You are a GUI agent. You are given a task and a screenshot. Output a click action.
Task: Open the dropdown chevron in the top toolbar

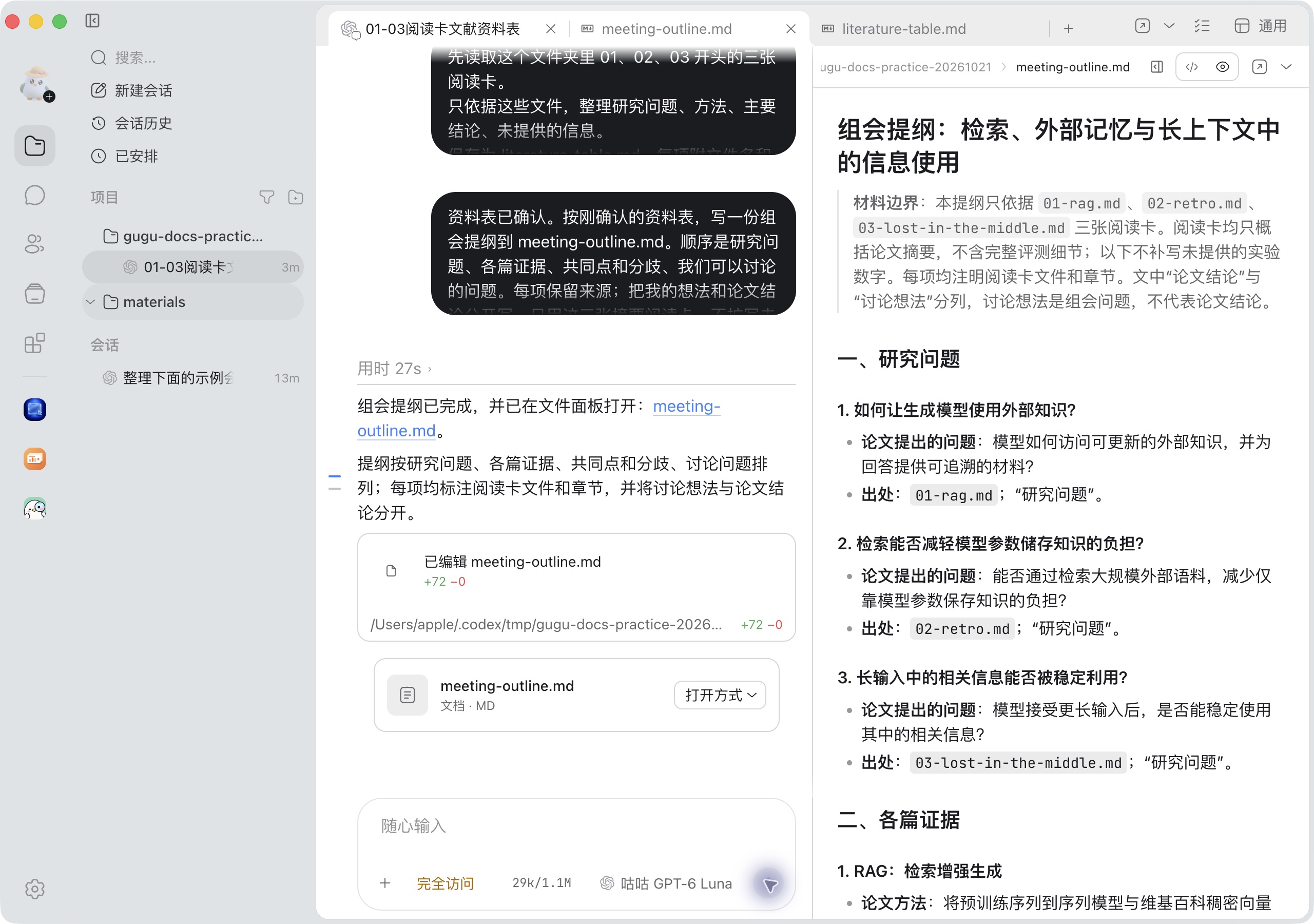1169,26
